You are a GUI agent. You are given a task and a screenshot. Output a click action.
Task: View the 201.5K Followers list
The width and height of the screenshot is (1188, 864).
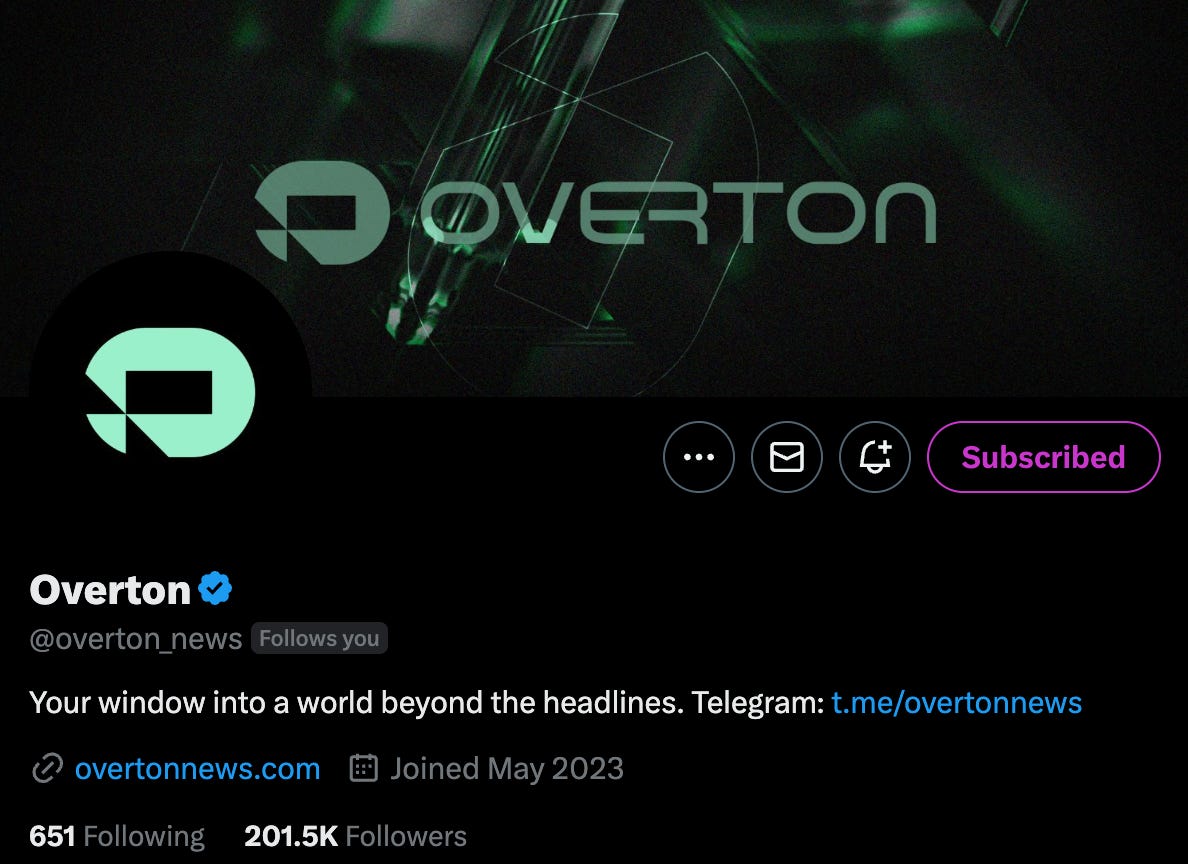click(355, 836)
